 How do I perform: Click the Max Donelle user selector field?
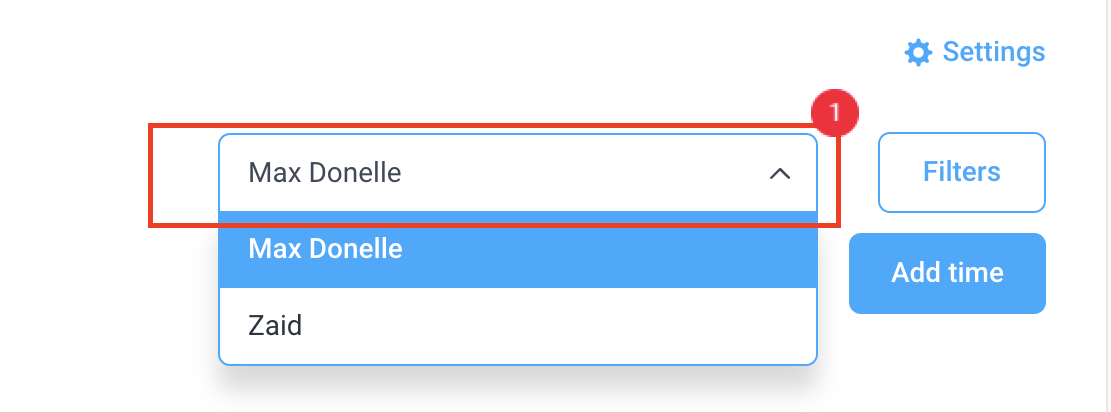coord(518,173)
